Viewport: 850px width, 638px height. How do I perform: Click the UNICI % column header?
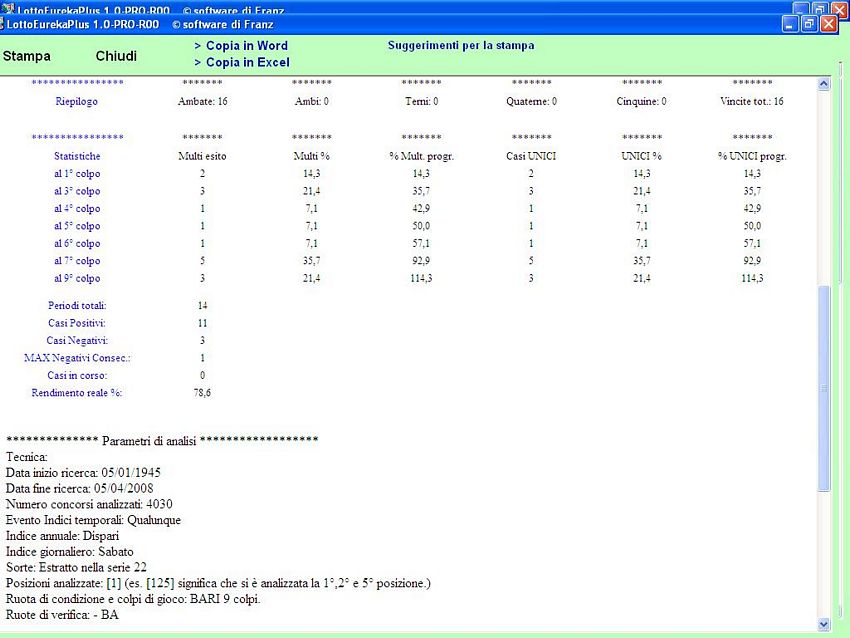642,156
